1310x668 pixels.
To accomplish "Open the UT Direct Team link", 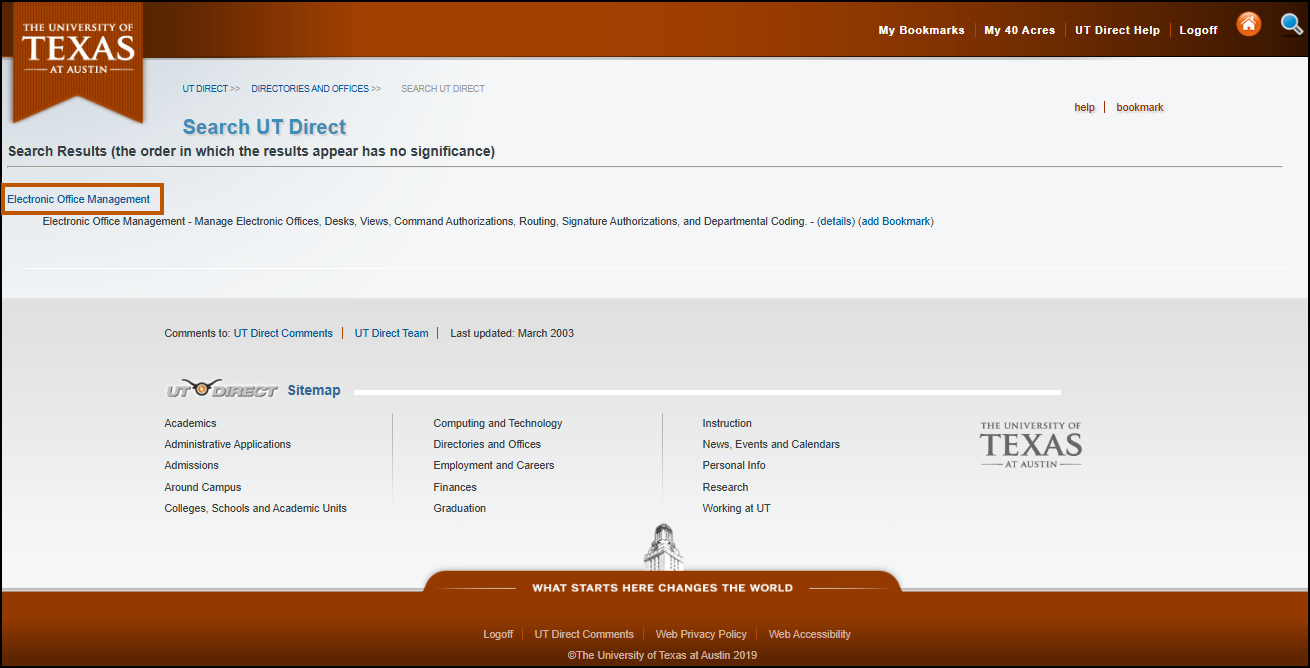I will click(x=391, y=333).
